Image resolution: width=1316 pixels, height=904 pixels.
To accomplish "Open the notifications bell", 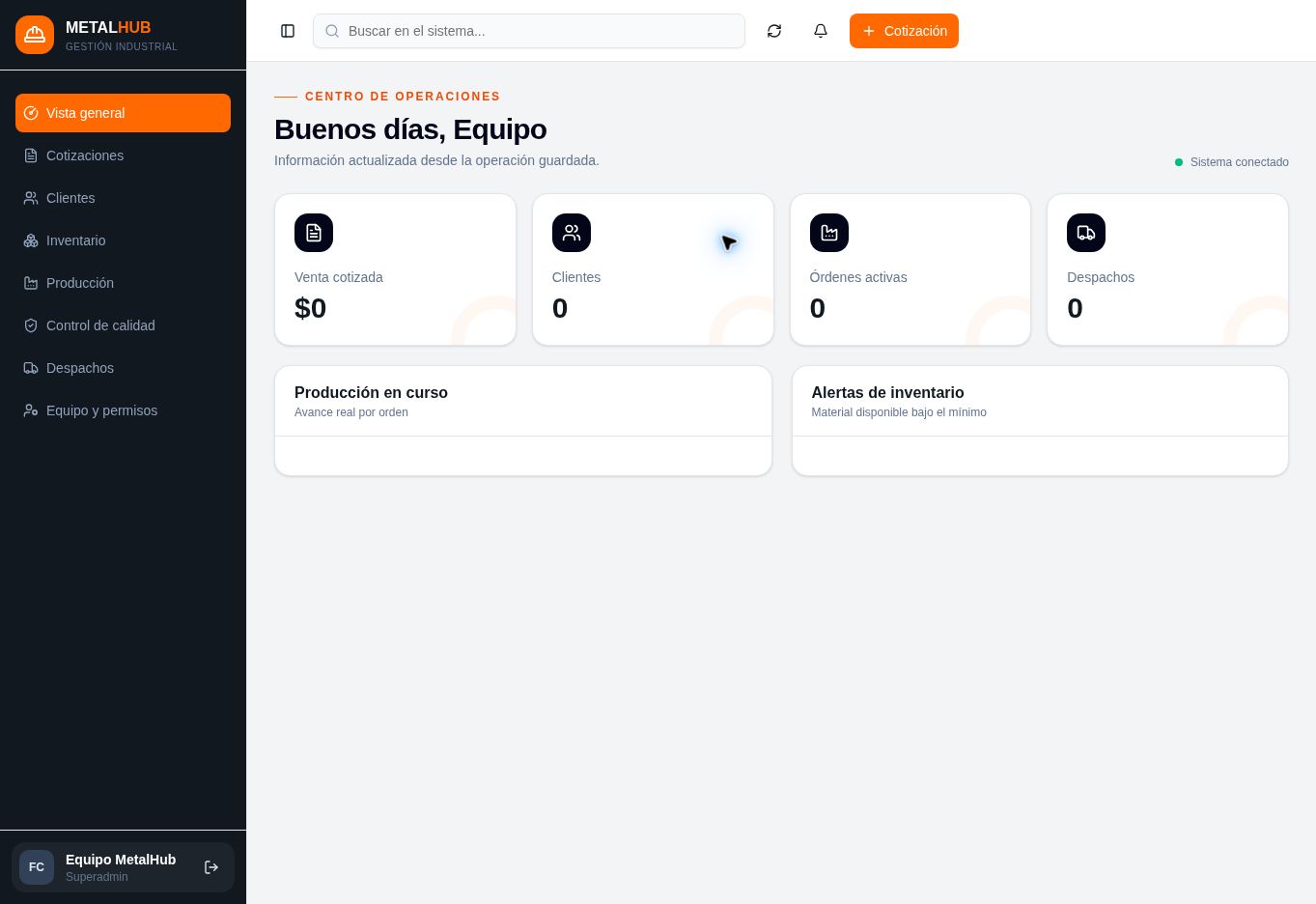I will point(821,31).
